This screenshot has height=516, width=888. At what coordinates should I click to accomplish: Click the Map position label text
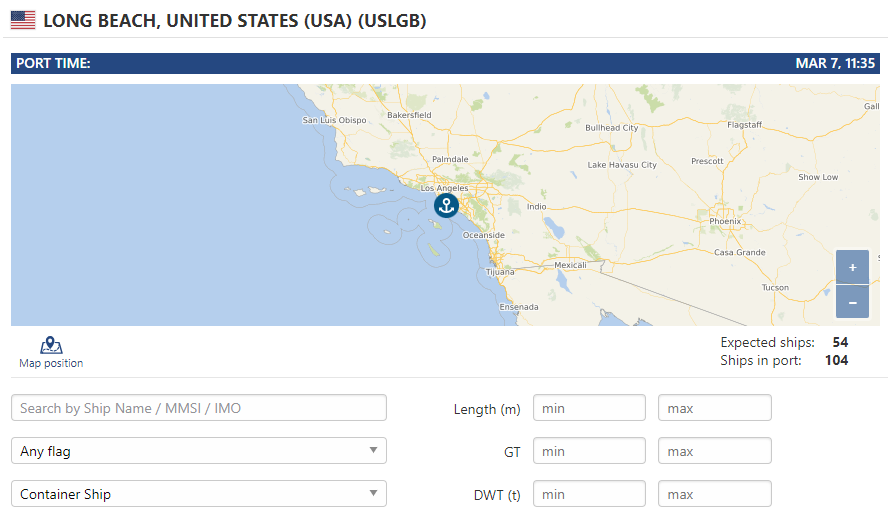[51, 363]
